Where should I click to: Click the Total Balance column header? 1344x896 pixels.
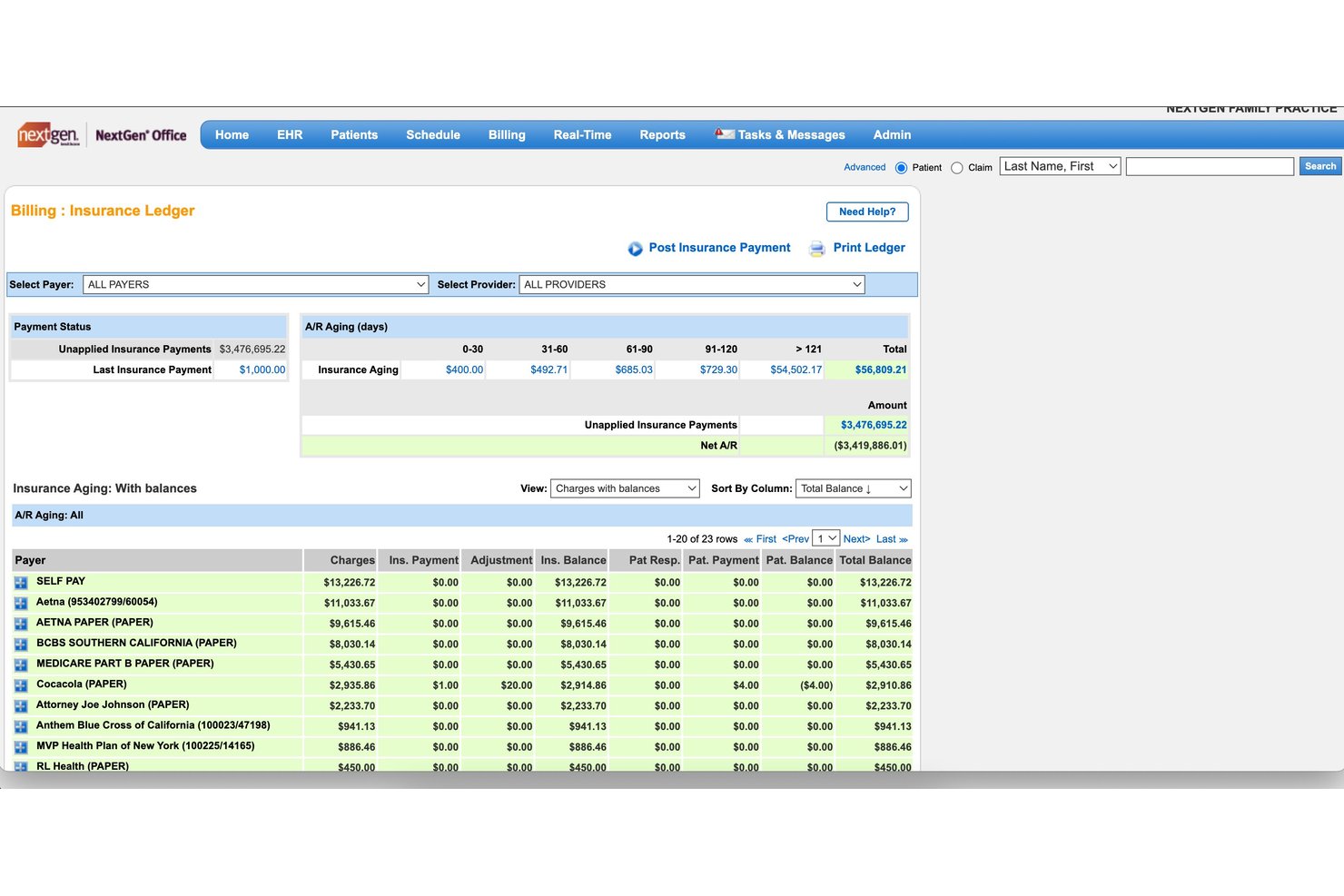pos(875,560)
